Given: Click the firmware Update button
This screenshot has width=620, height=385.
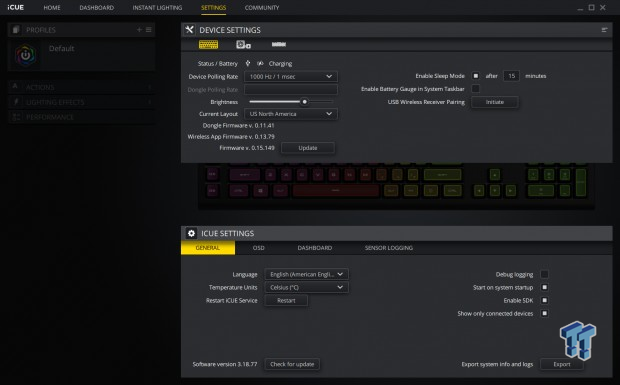Looking at the screenshot, I should 308,148.
